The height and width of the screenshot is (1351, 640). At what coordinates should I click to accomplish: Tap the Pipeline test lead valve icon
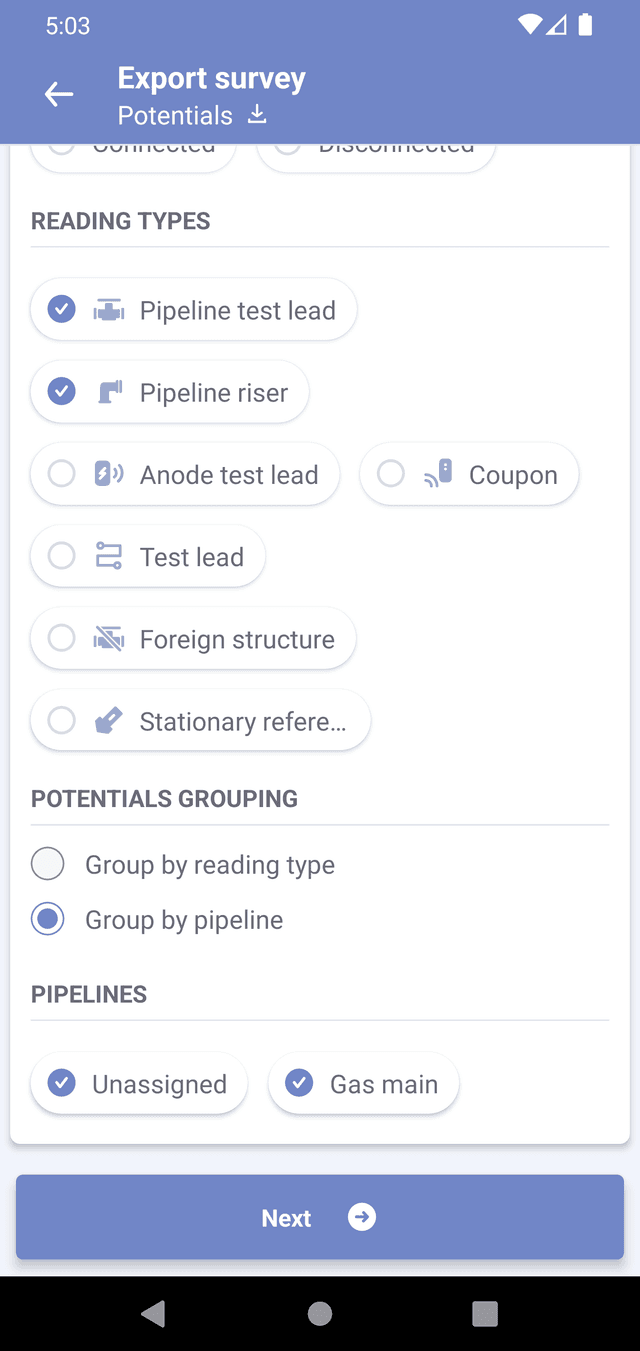pyautogui.click(x=108, y=311)
